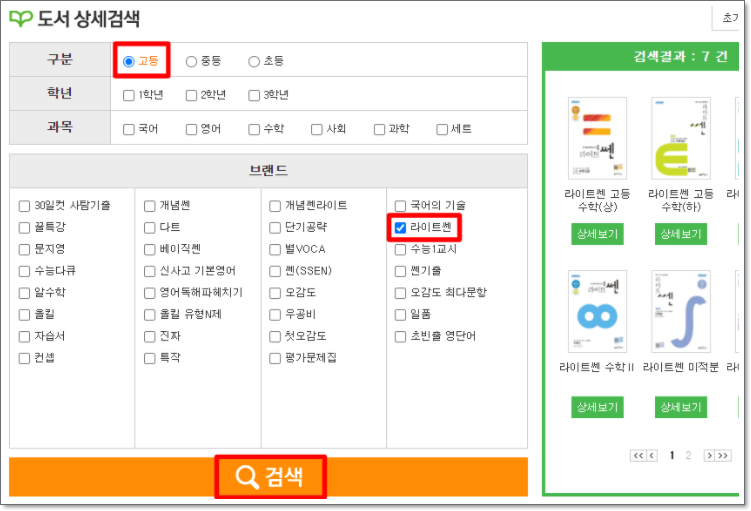
Task: Click the 라이트쎈 미적분 book cover
Action: point(681,311)
